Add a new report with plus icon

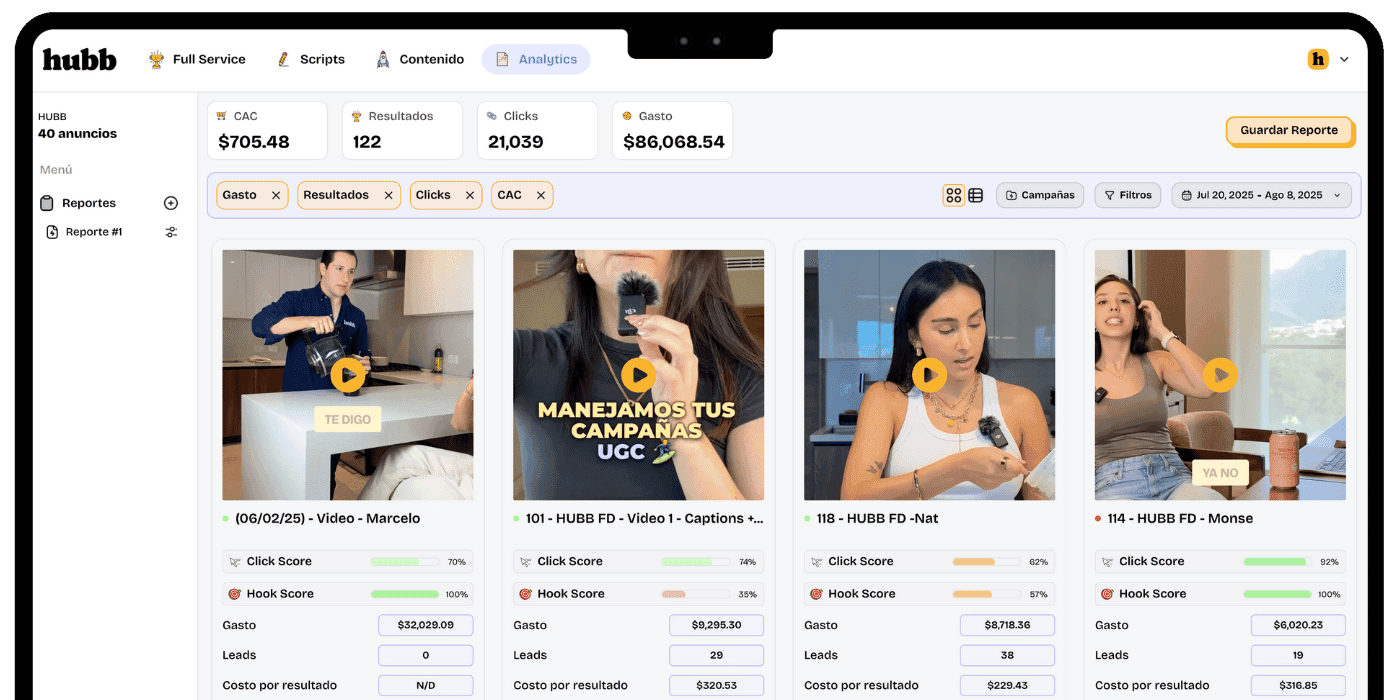point(171,203)
